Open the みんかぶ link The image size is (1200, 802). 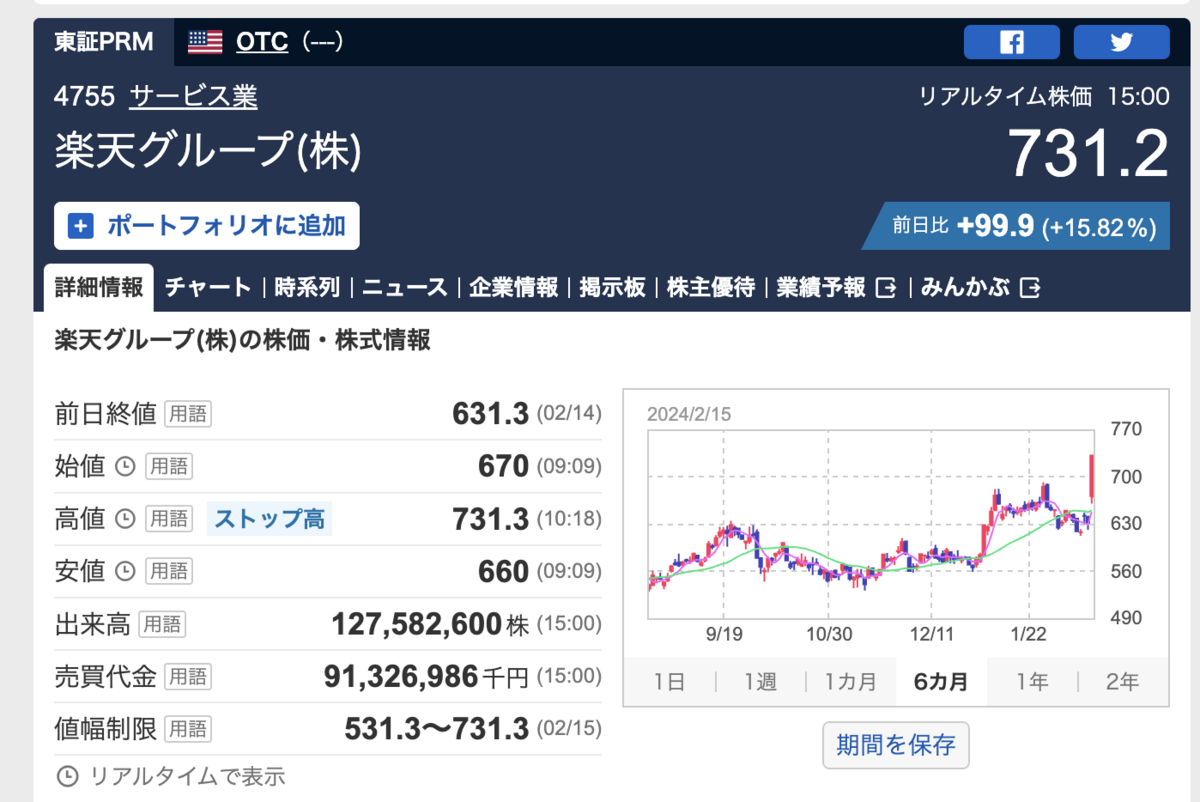(965, 288)
